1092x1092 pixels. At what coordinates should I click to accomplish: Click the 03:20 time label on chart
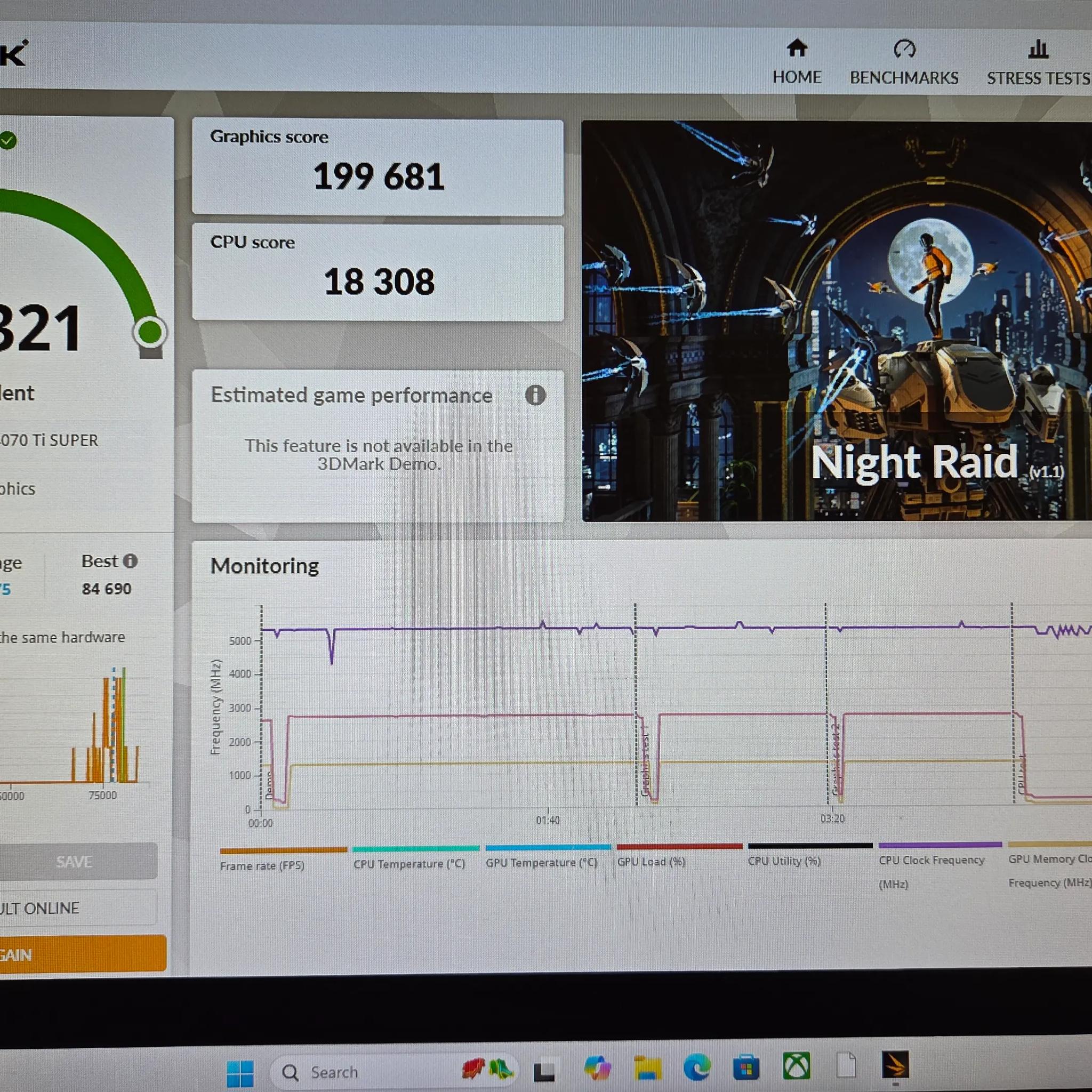[x=832, y=818]
